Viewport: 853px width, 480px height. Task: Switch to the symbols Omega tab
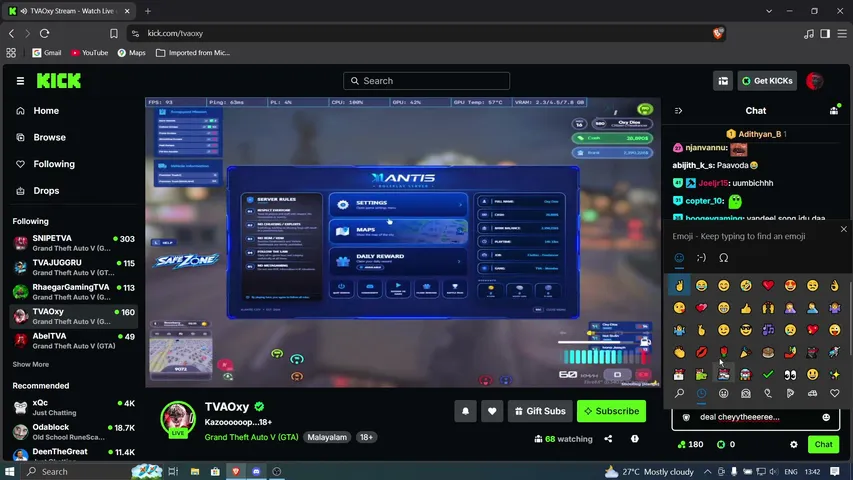(x=724, y=257)
